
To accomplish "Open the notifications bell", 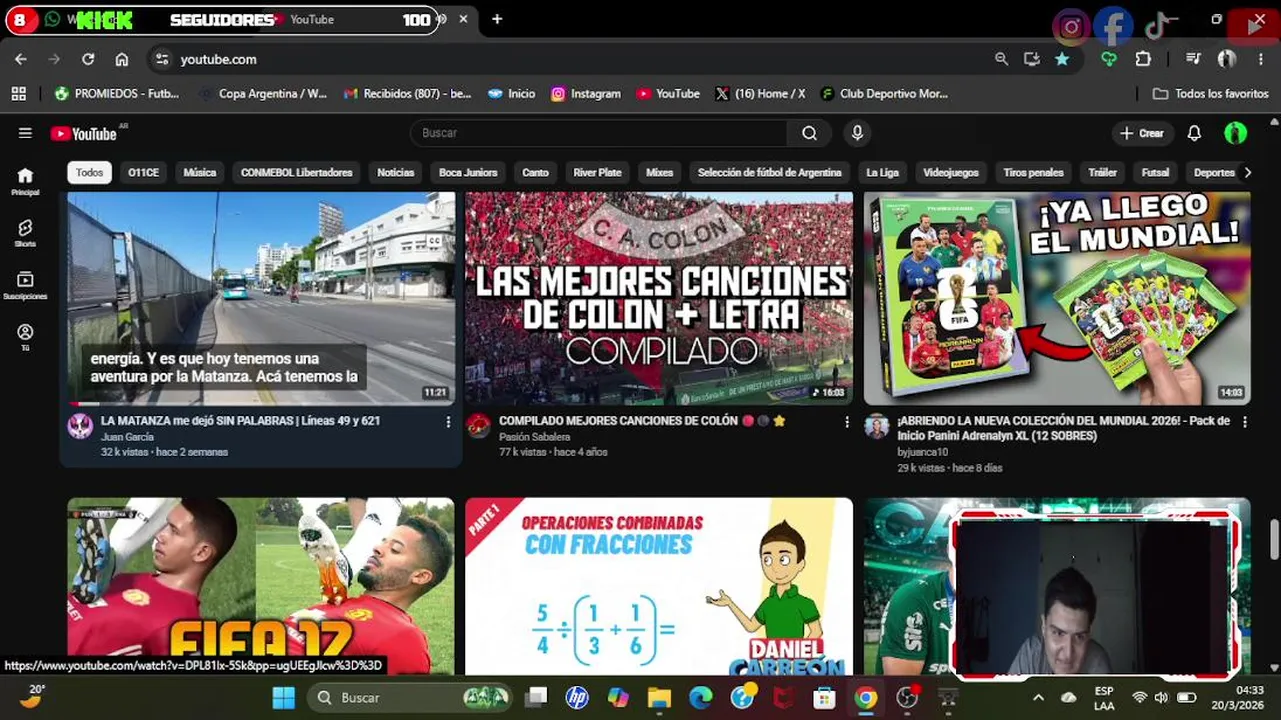I will 1194,133.
